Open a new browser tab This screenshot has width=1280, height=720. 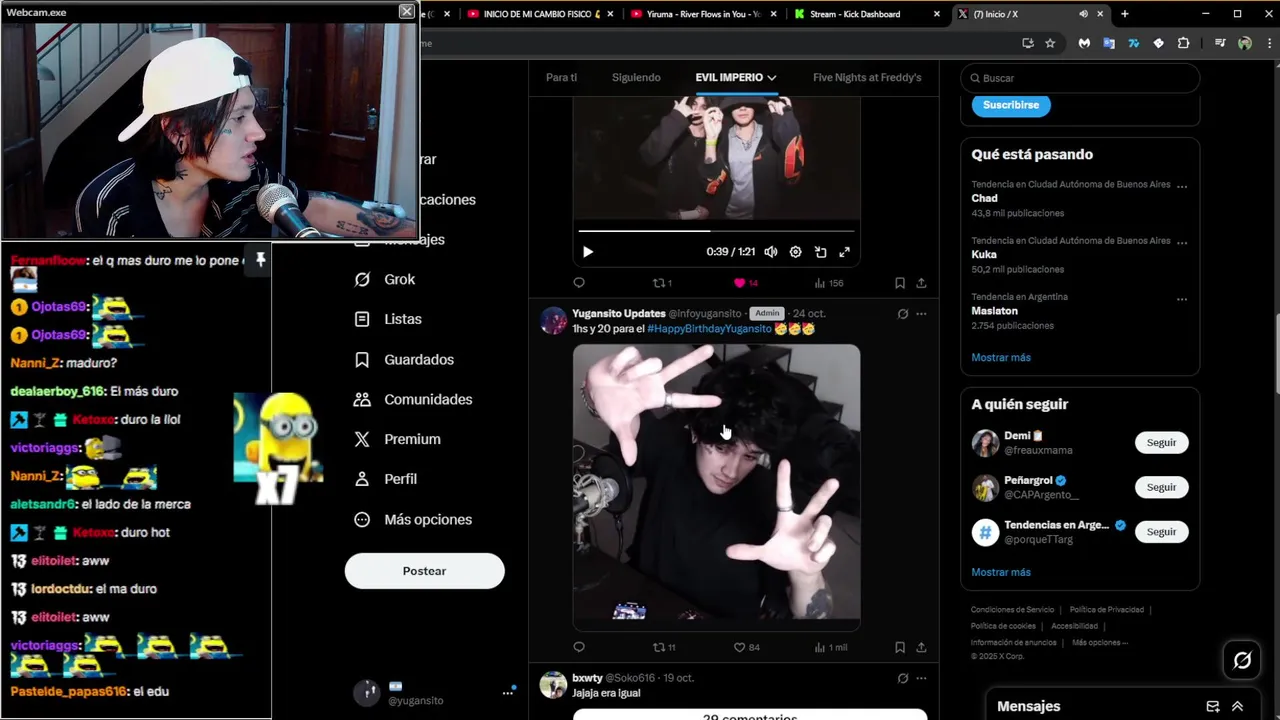(x=1124, y=14)
